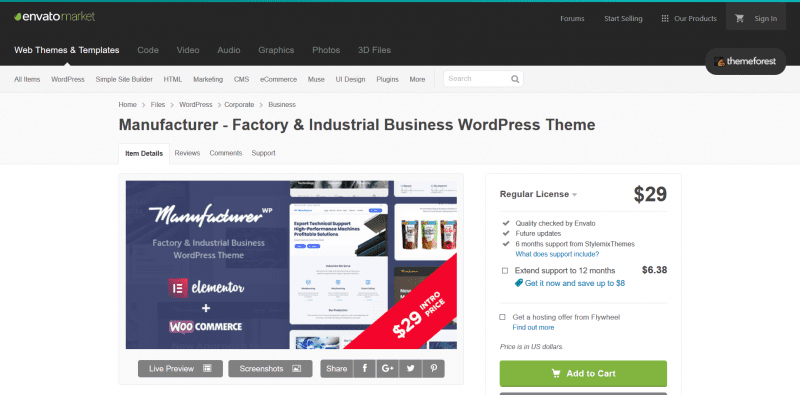Open the 3D Files section

tap(374, 50)
